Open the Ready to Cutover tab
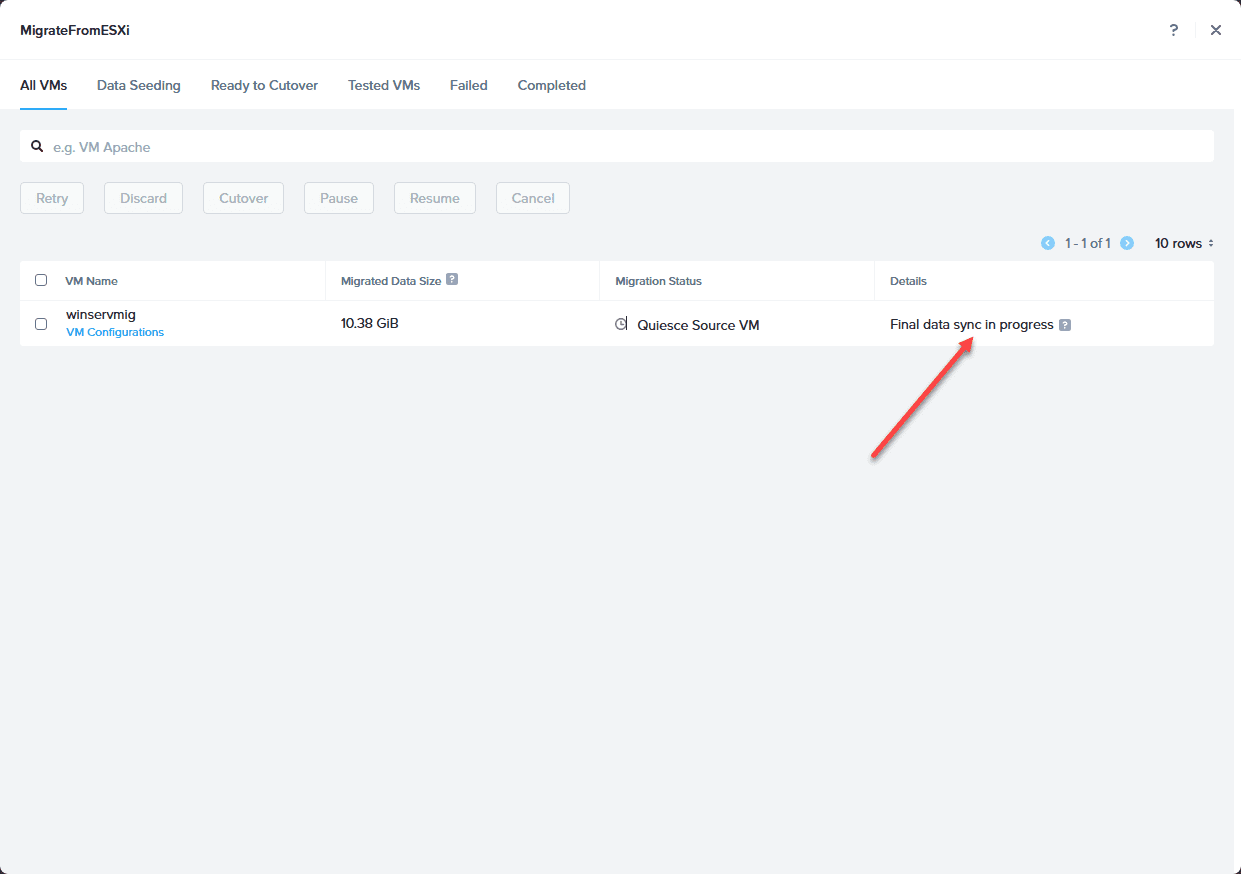 (264, 85)
